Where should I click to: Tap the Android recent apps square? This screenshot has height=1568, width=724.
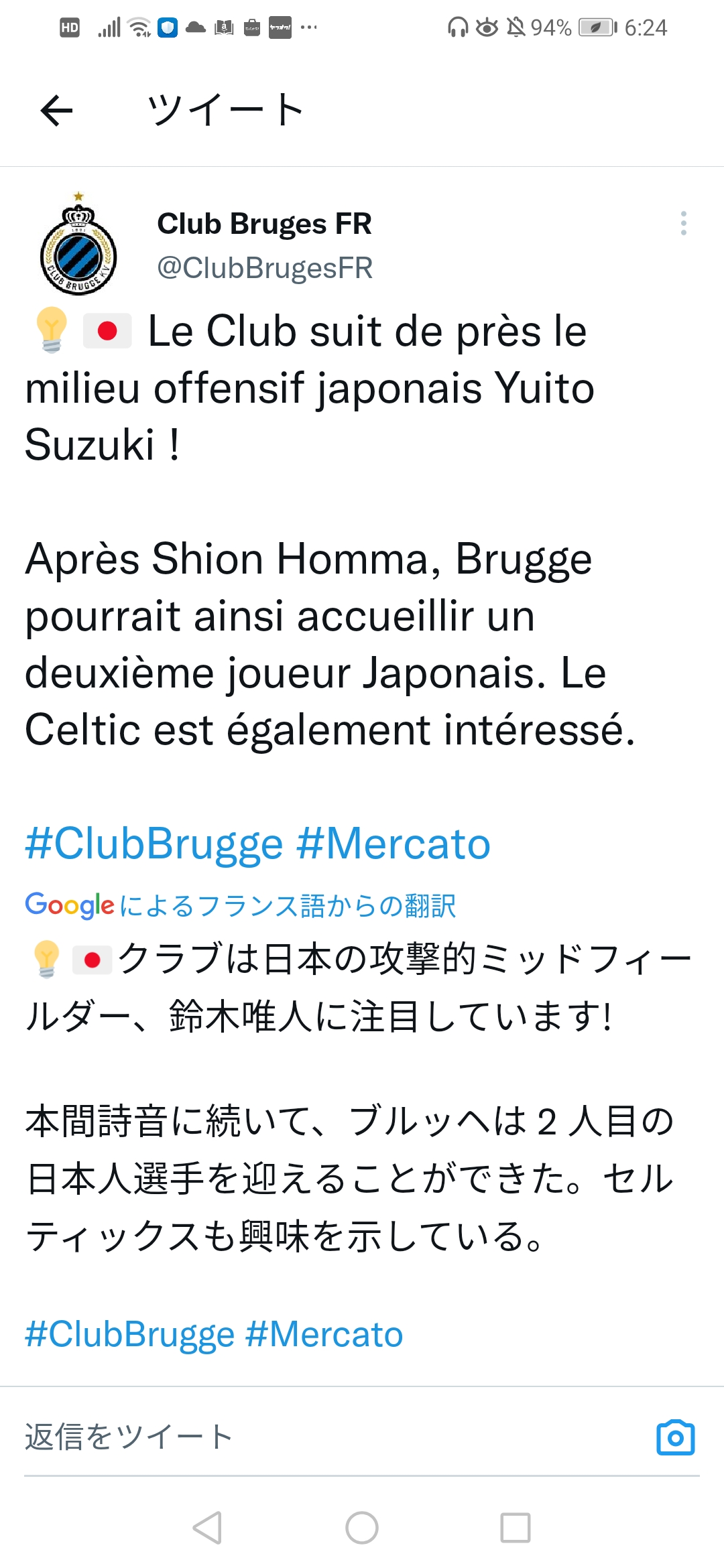click(x=516, y=1528)
